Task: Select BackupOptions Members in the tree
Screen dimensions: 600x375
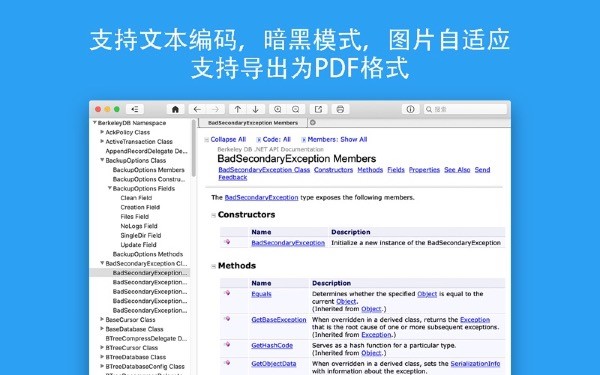Action: [148, 170]
